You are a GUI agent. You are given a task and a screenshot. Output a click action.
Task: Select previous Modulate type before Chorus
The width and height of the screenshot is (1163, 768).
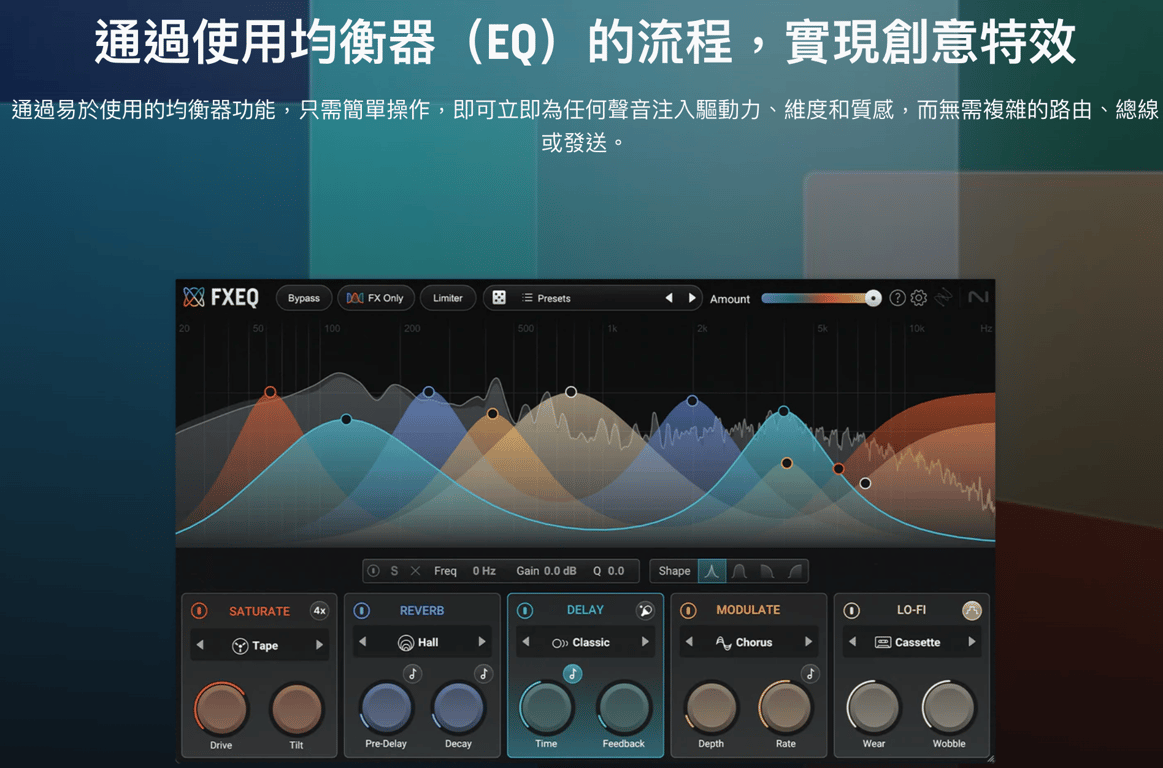(x=689, y=642)
